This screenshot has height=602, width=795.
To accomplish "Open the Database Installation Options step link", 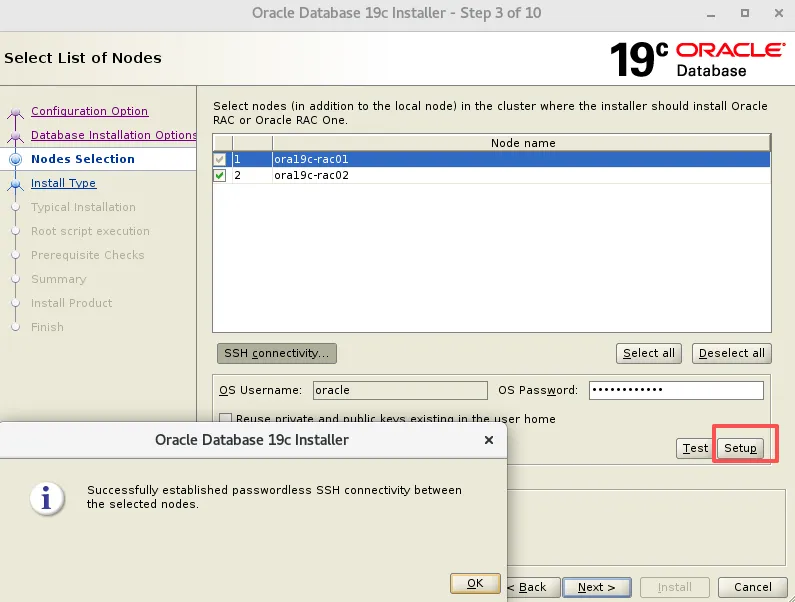I will (114, 135).
